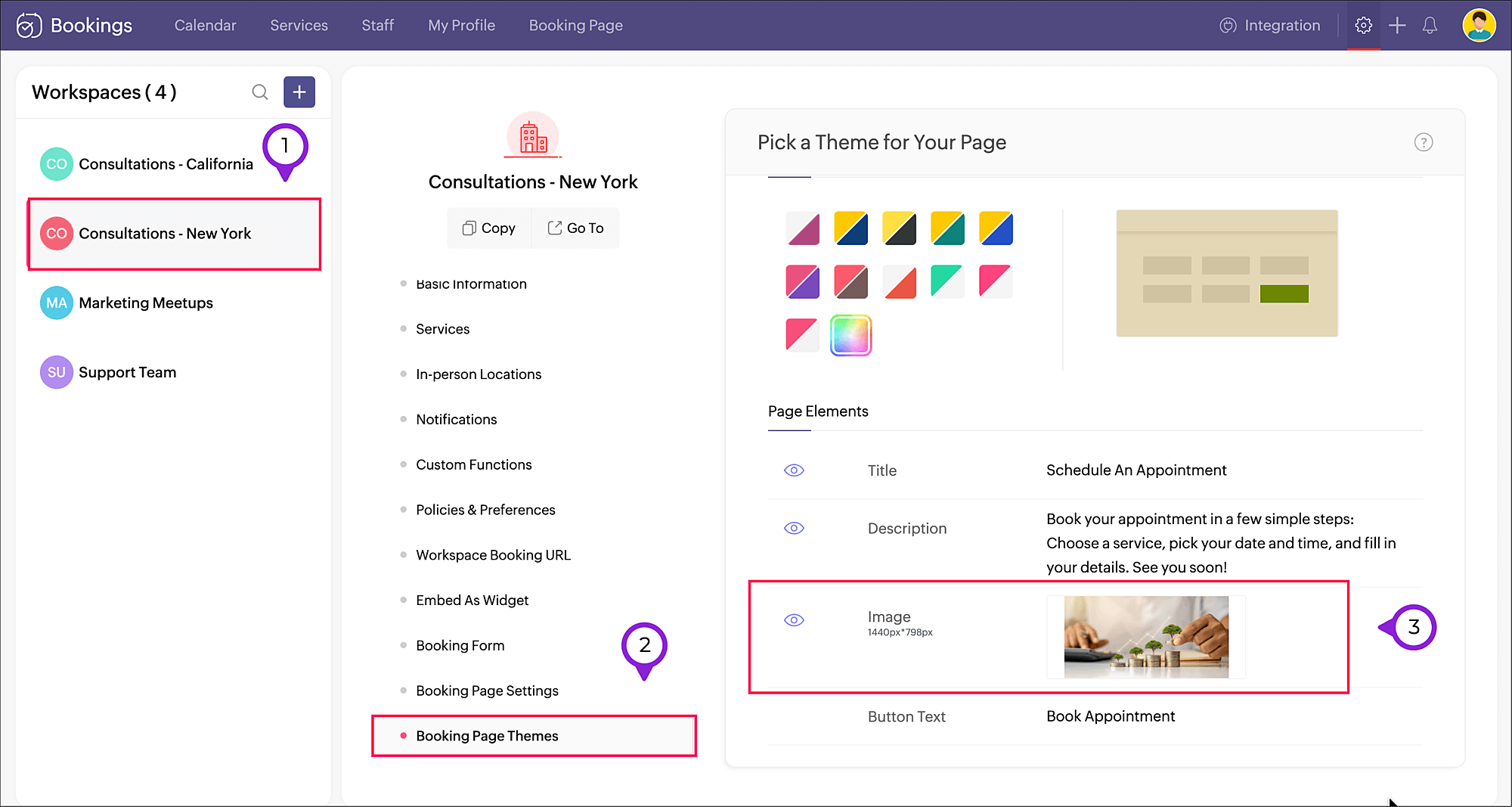The height and width of the screenshot is (807, 1512).
Task: Toggle visibility of the Description element
Action: [794, 528]
